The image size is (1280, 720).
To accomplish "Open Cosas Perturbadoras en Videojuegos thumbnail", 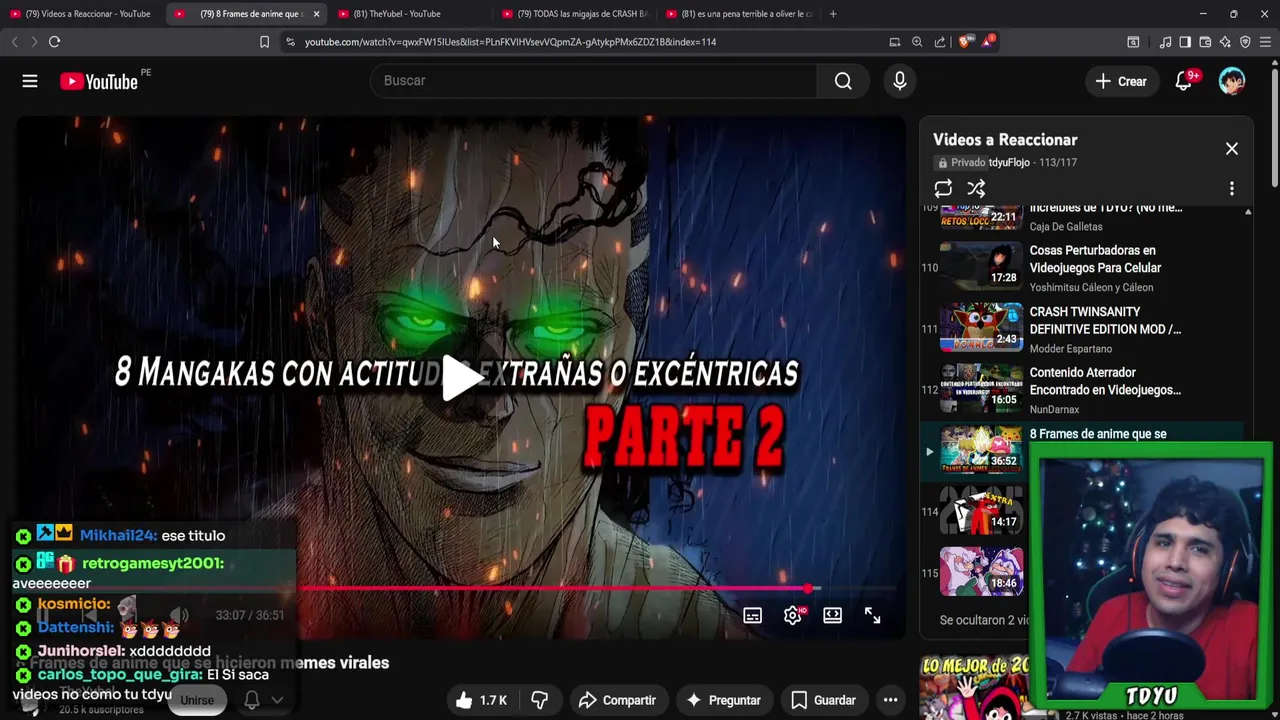I will pyautogui.click(x=981, y=266).
